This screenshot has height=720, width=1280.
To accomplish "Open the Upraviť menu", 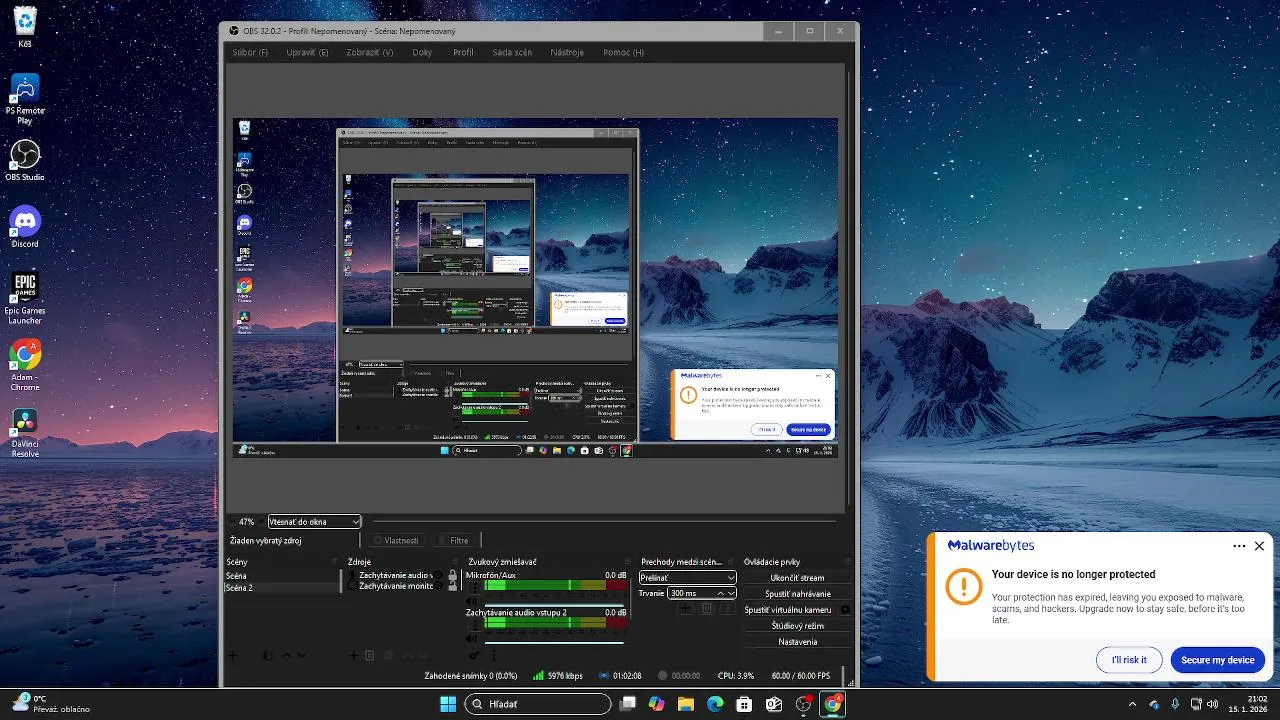I will [x=307, y=52].
